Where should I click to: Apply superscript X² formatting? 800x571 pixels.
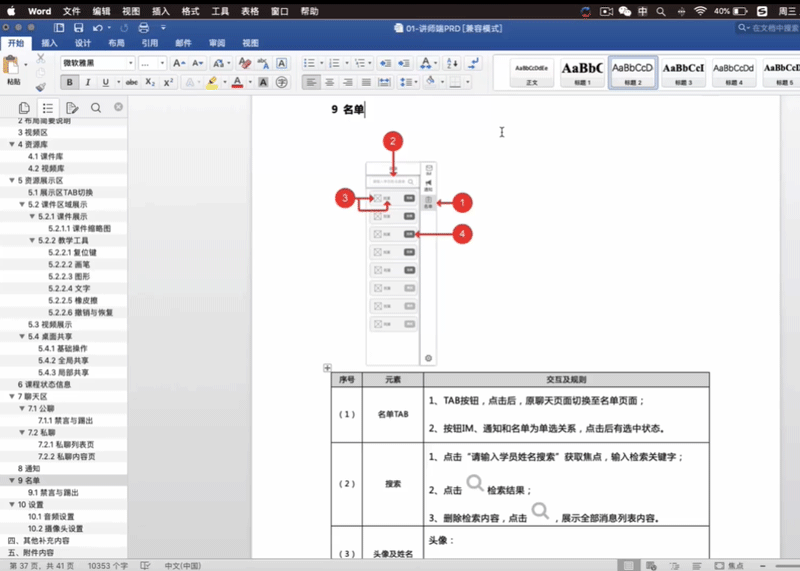(168, 82)
